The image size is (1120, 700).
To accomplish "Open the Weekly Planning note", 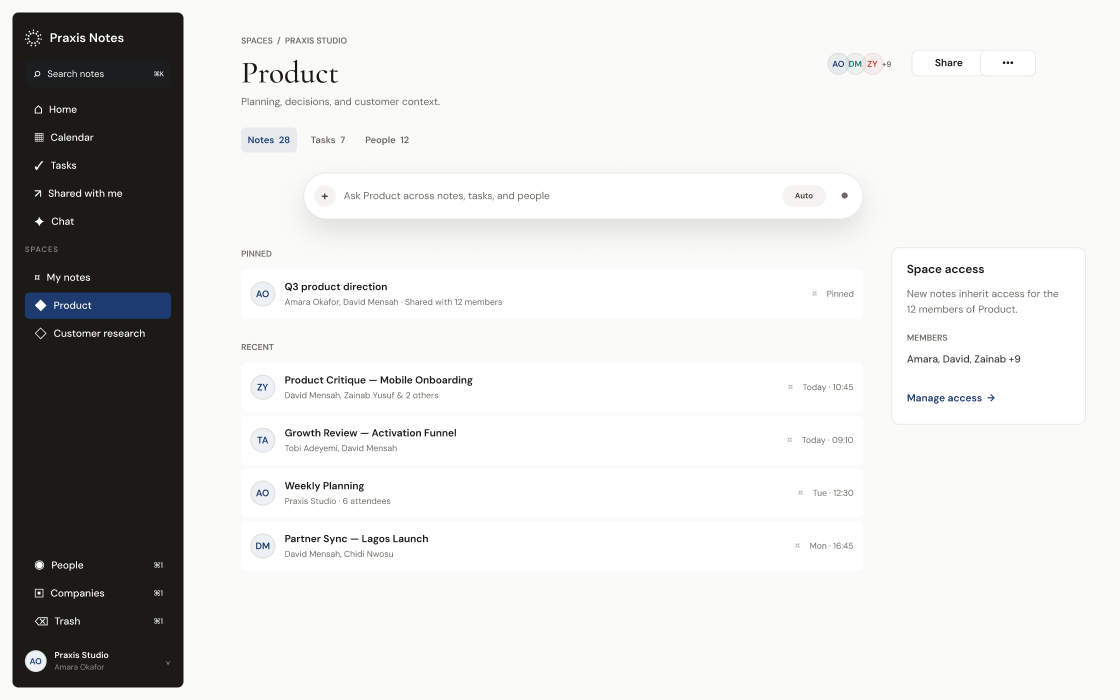I will (551, 493).
